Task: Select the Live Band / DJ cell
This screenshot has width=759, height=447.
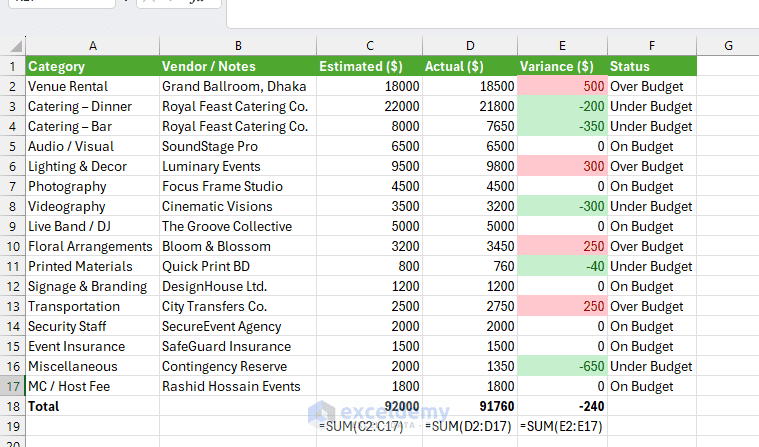Action: point(92,226)
